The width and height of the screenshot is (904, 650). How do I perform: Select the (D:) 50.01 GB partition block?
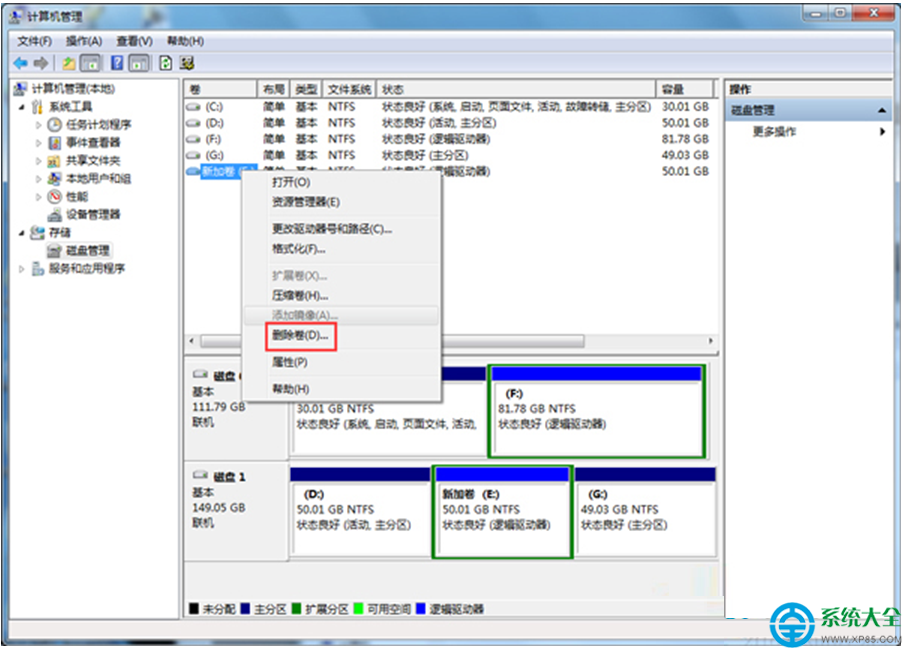[x=360, y=512]
